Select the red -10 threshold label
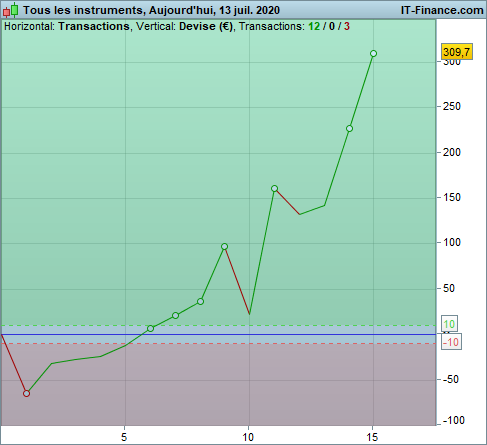This screenshot has width=487, height=445. [451, 342]
